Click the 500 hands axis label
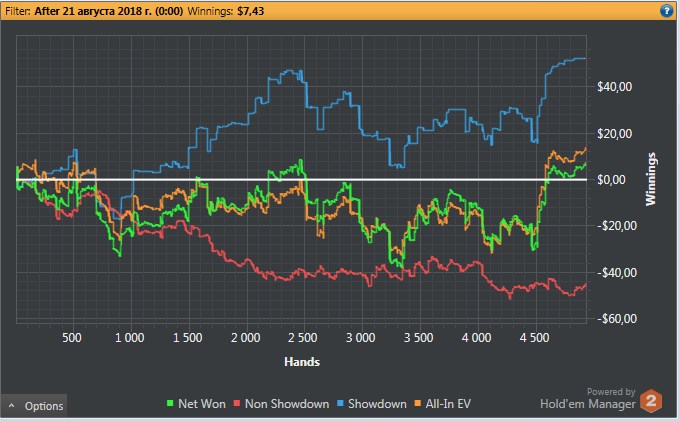This screenshot has width=680, height=421. click(x=72, y=338)
